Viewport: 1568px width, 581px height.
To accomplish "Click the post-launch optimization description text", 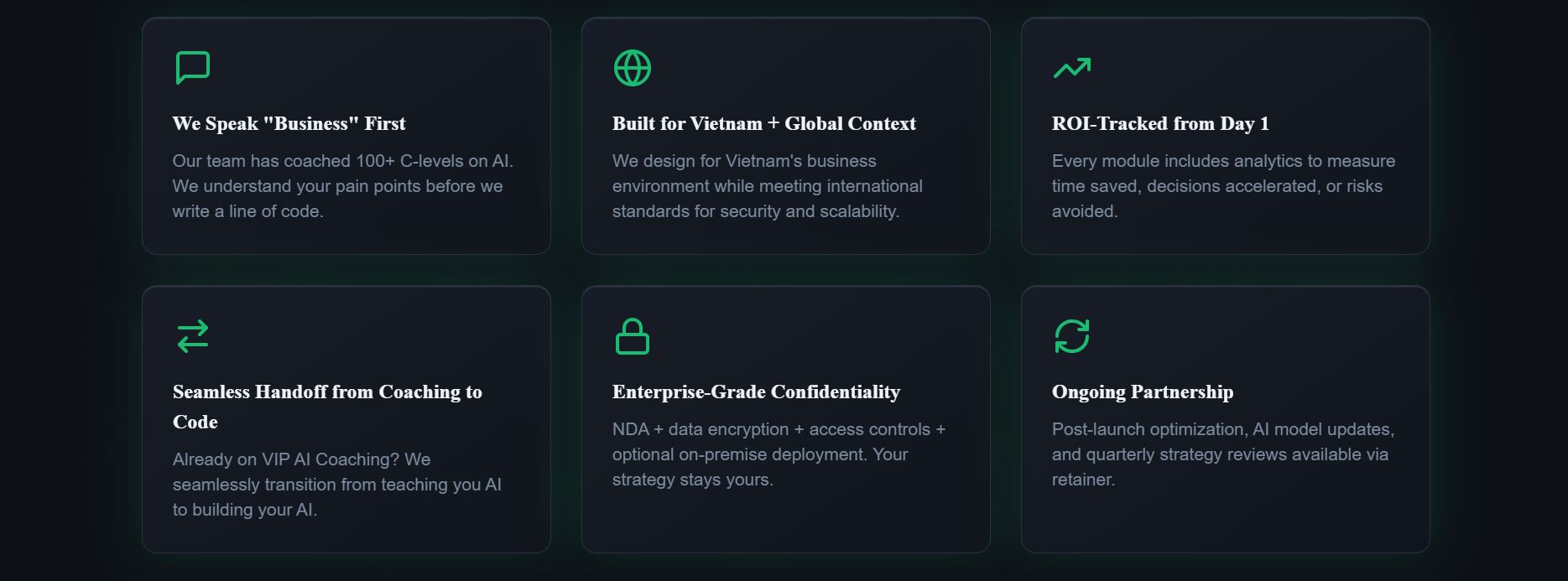I will [x=1222, y=454].
